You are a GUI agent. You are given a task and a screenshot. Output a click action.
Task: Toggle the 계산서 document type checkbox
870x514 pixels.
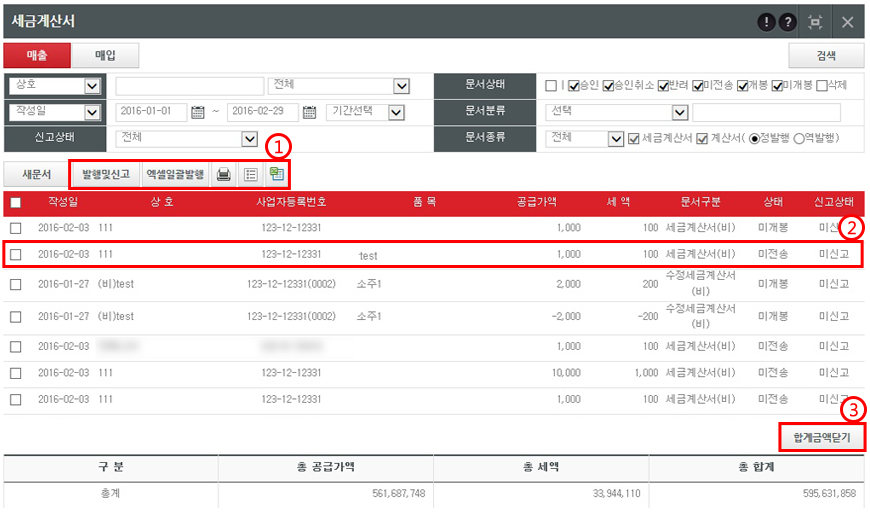(x=702, y=139)
